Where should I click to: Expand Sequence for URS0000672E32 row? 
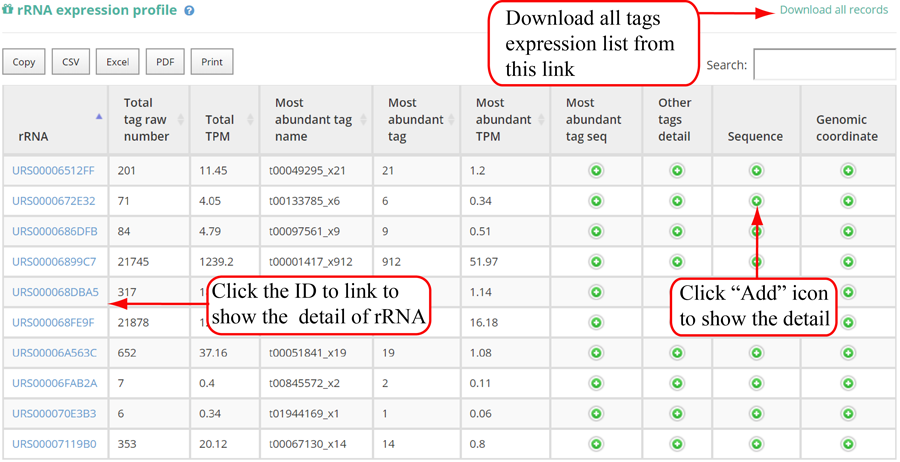[x=756, y=201]
